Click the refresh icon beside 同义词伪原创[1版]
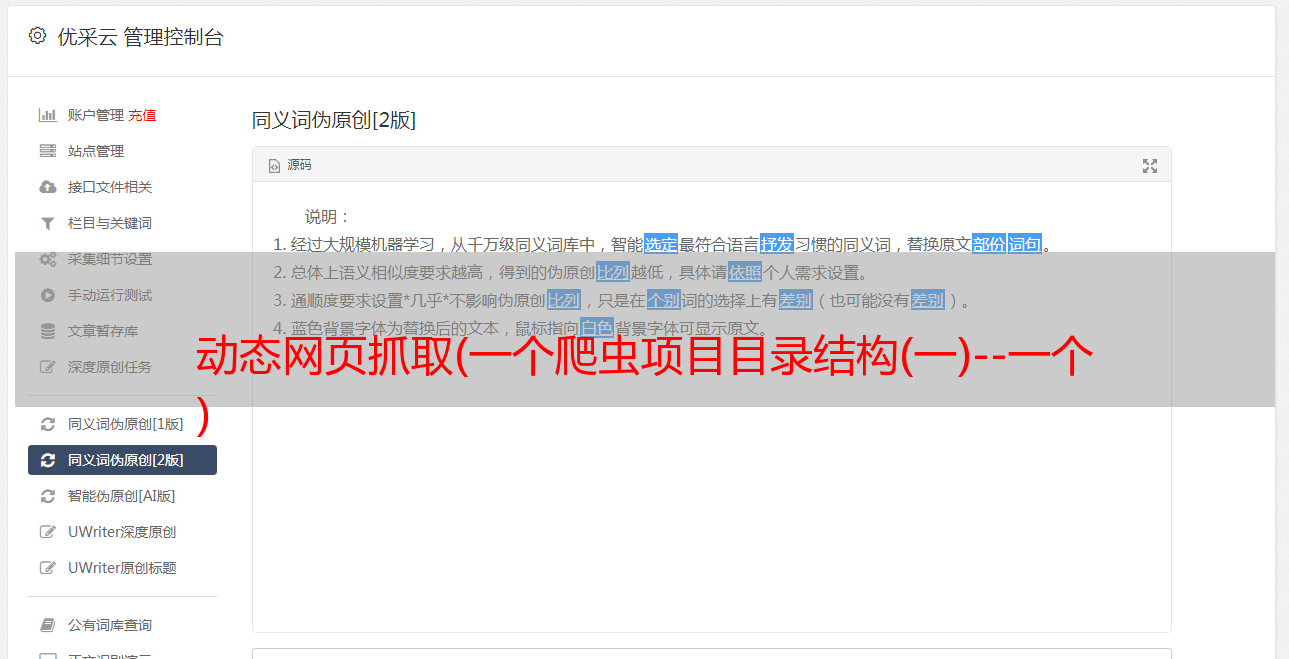 (47, 424)
